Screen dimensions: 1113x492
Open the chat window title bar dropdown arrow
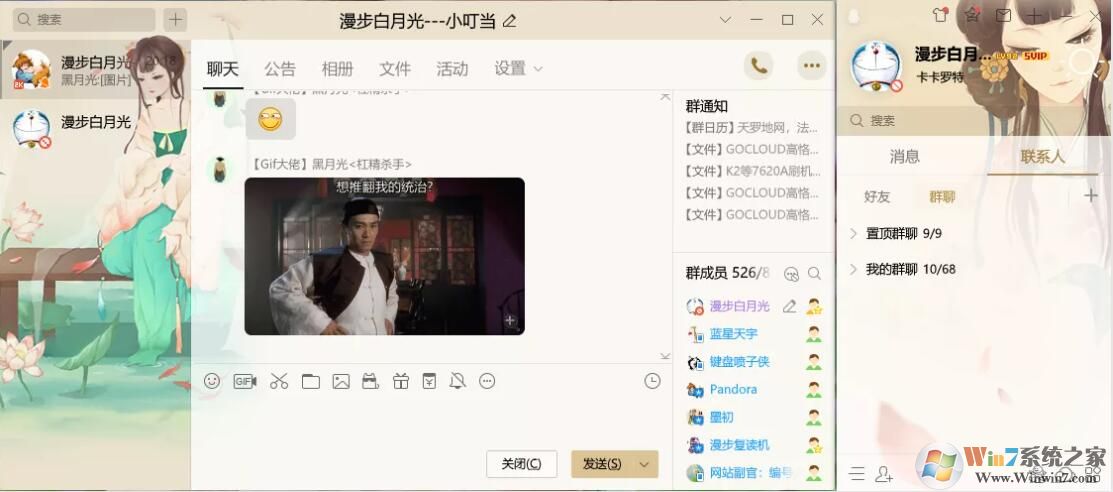(725, 20)
